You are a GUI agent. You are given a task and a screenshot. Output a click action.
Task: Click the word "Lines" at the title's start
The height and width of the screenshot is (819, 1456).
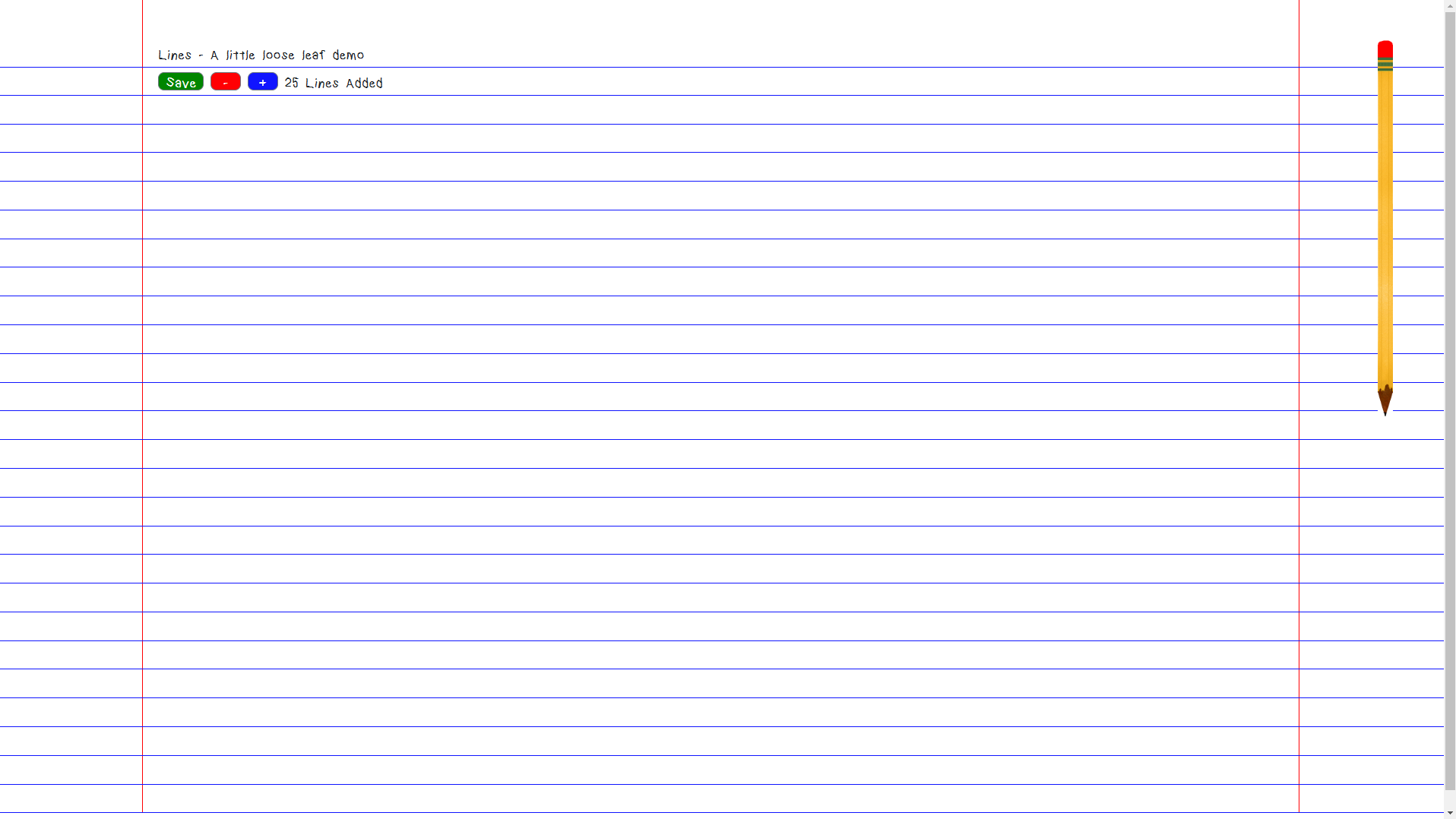[x=174, y=55]
